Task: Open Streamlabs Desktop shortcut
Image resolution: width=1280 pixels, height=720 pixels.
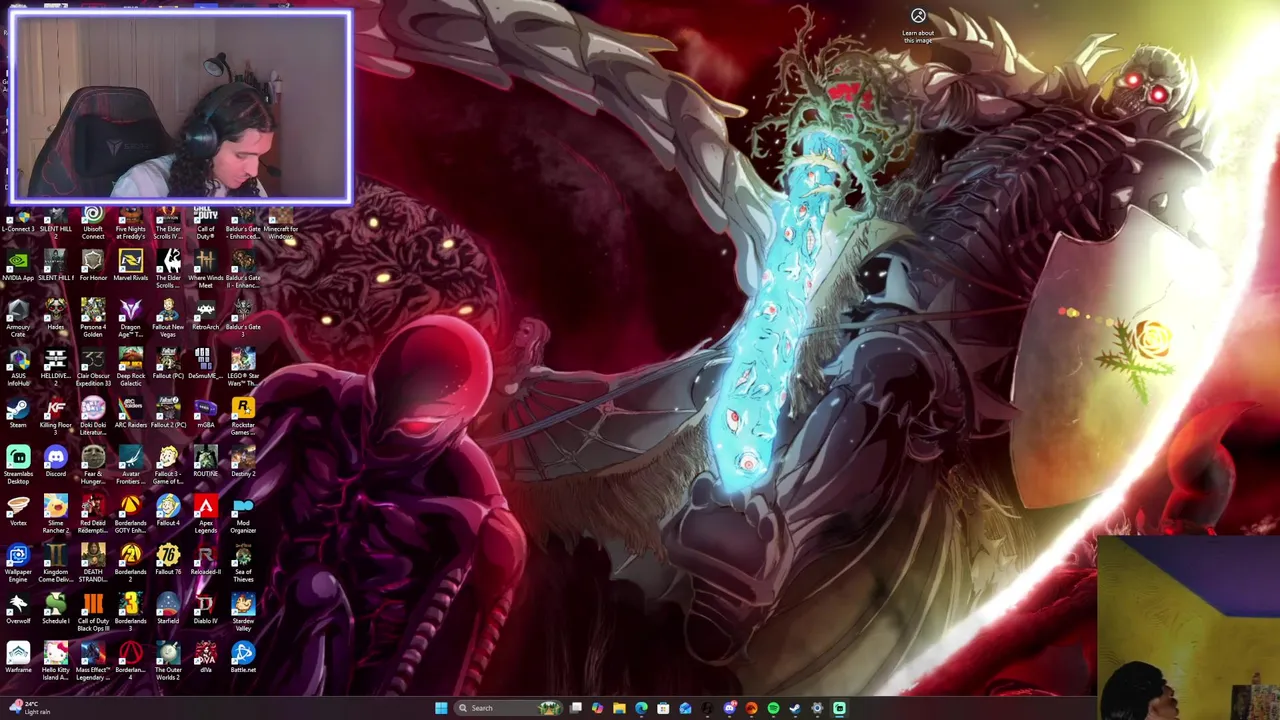Action: pyautogui.click(x=18, y=466)
